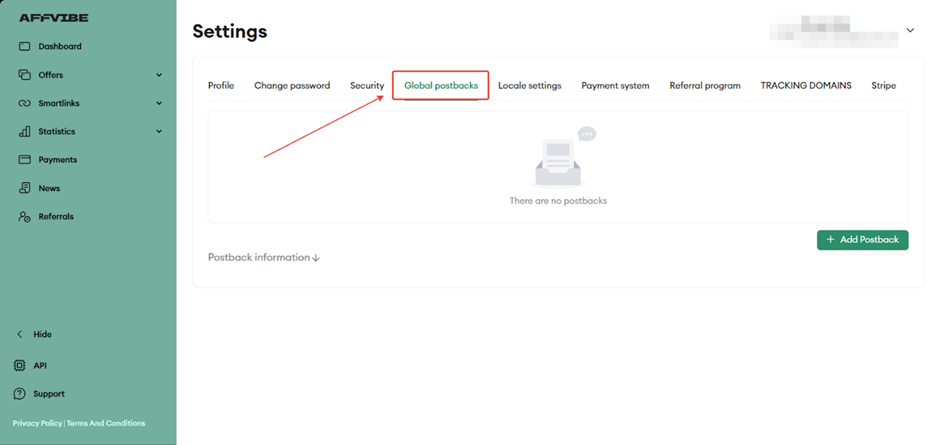Select the TRACKING DOMAINS tab
The image size is (940, 445).
point(805,86)
